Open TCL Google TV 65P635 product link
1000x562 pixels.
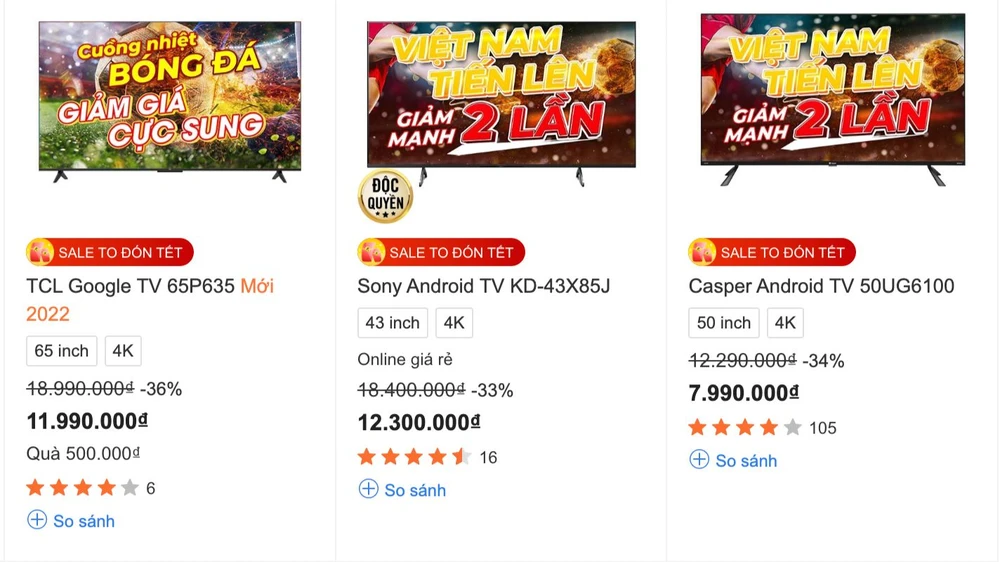(x=130, y=287)
